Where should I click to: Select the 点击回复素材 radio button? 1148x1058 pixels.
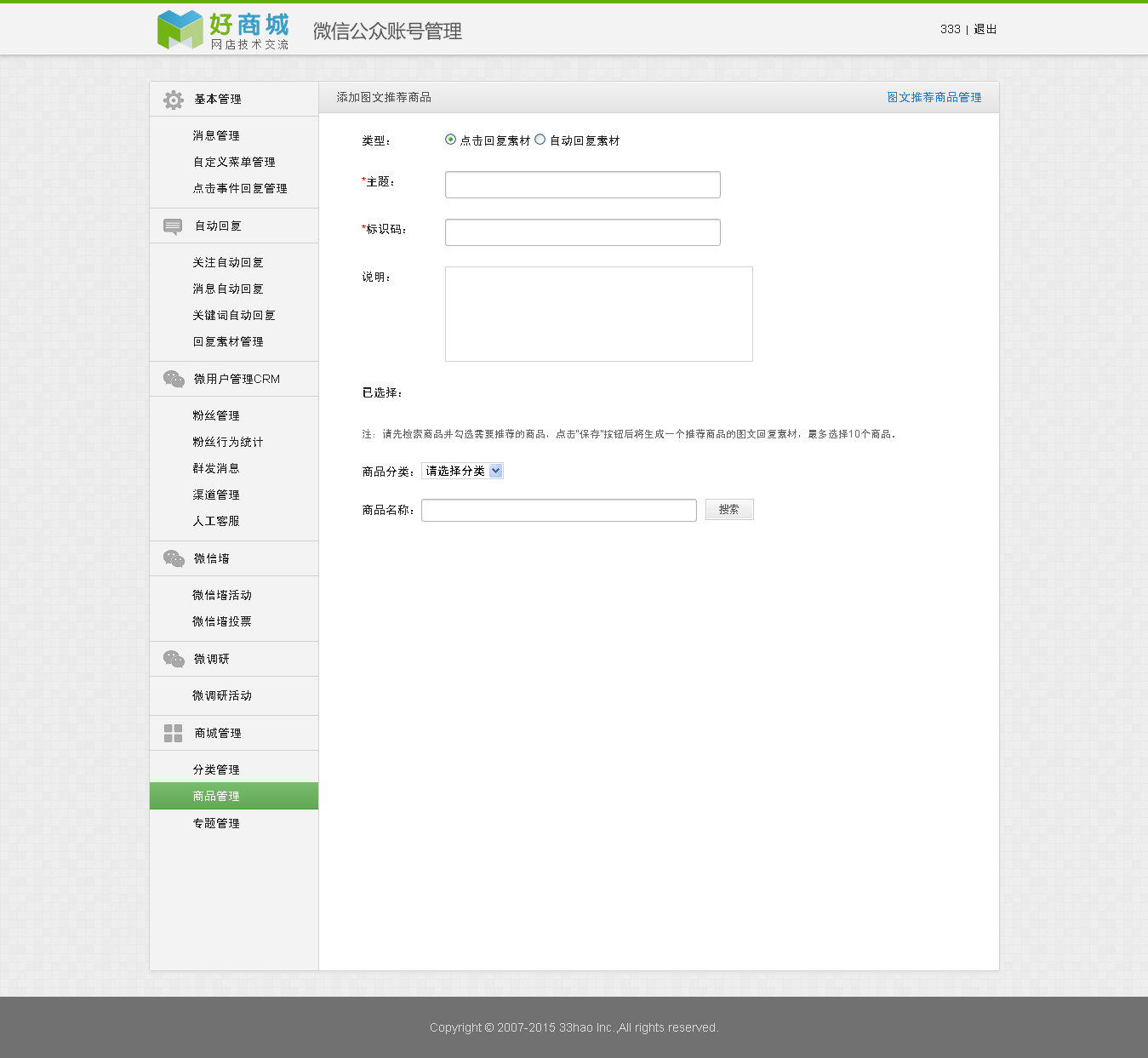(x=451, y=140)
